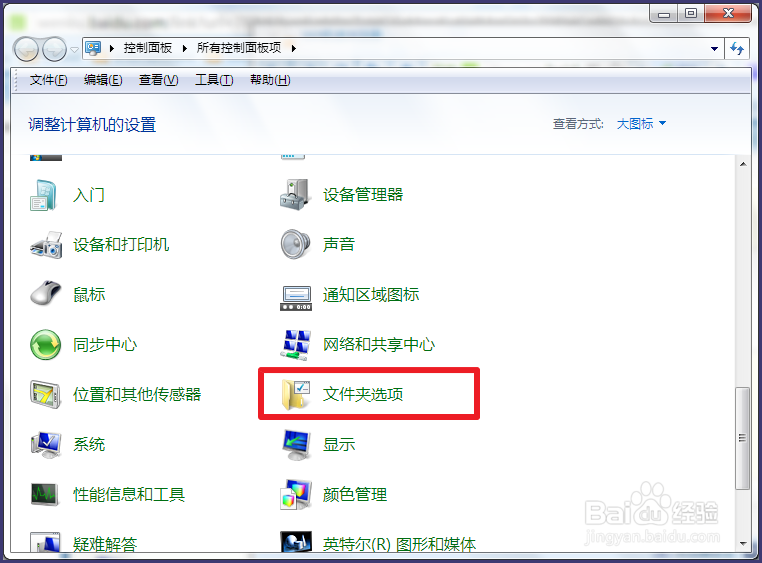The width and height of the screenshot is (762, 563).
Task: Open the 疑难解答 icon
Action: tap(45, 542)
